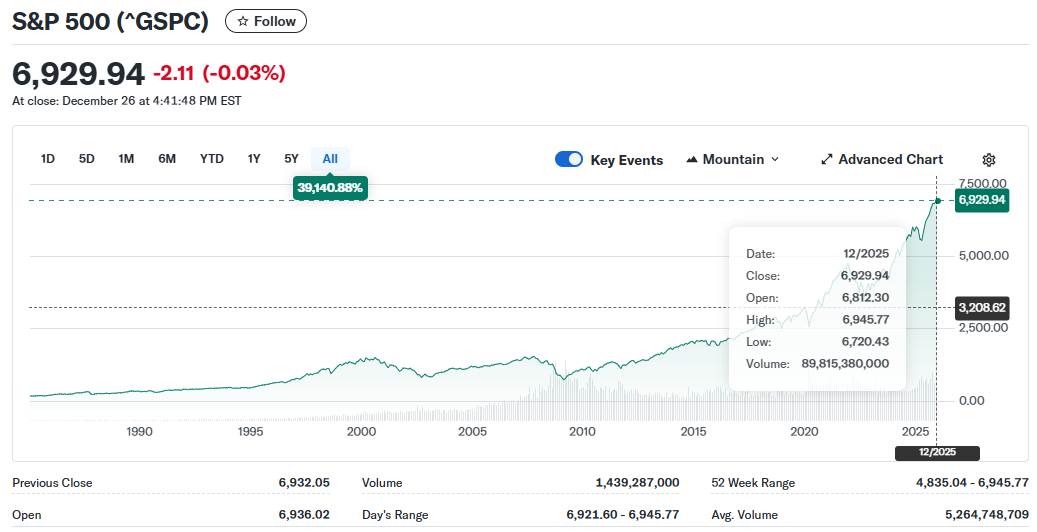
Task: Click the 6,929.94 current price label on axis
Action: coord(981,200)
